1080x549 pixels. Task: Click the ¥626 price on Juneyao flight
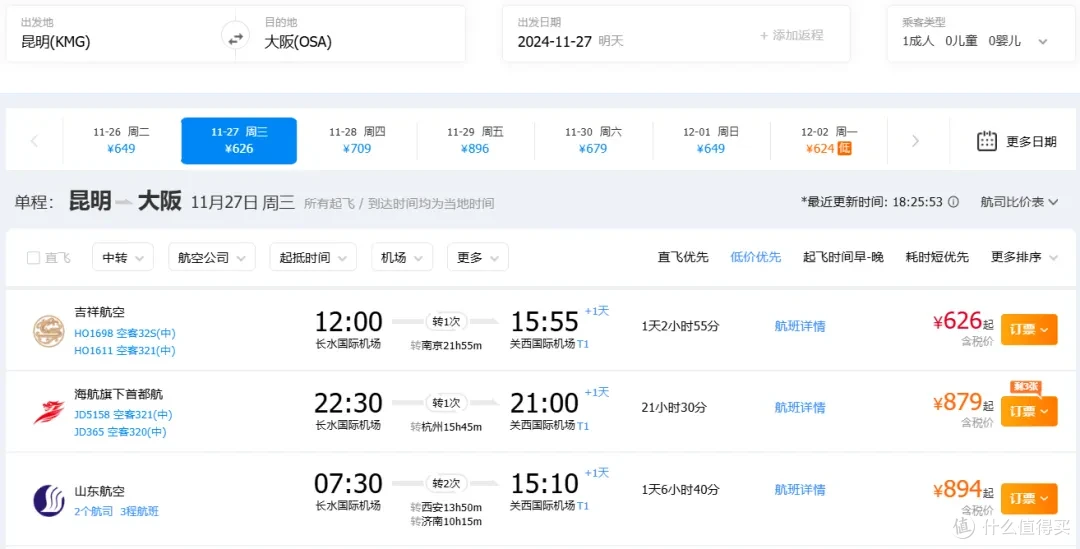click(957, 321)
